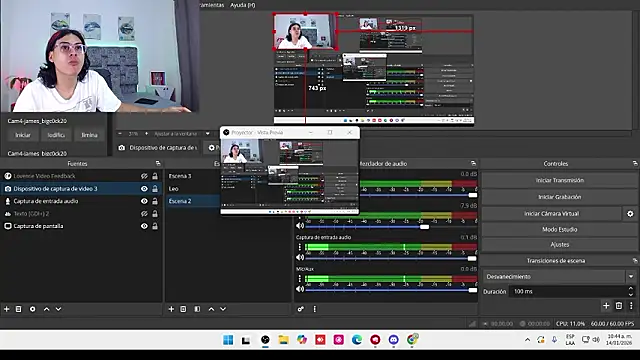
Task: Open Microsoft Edge from taskbar
Action: pos(357,340)
